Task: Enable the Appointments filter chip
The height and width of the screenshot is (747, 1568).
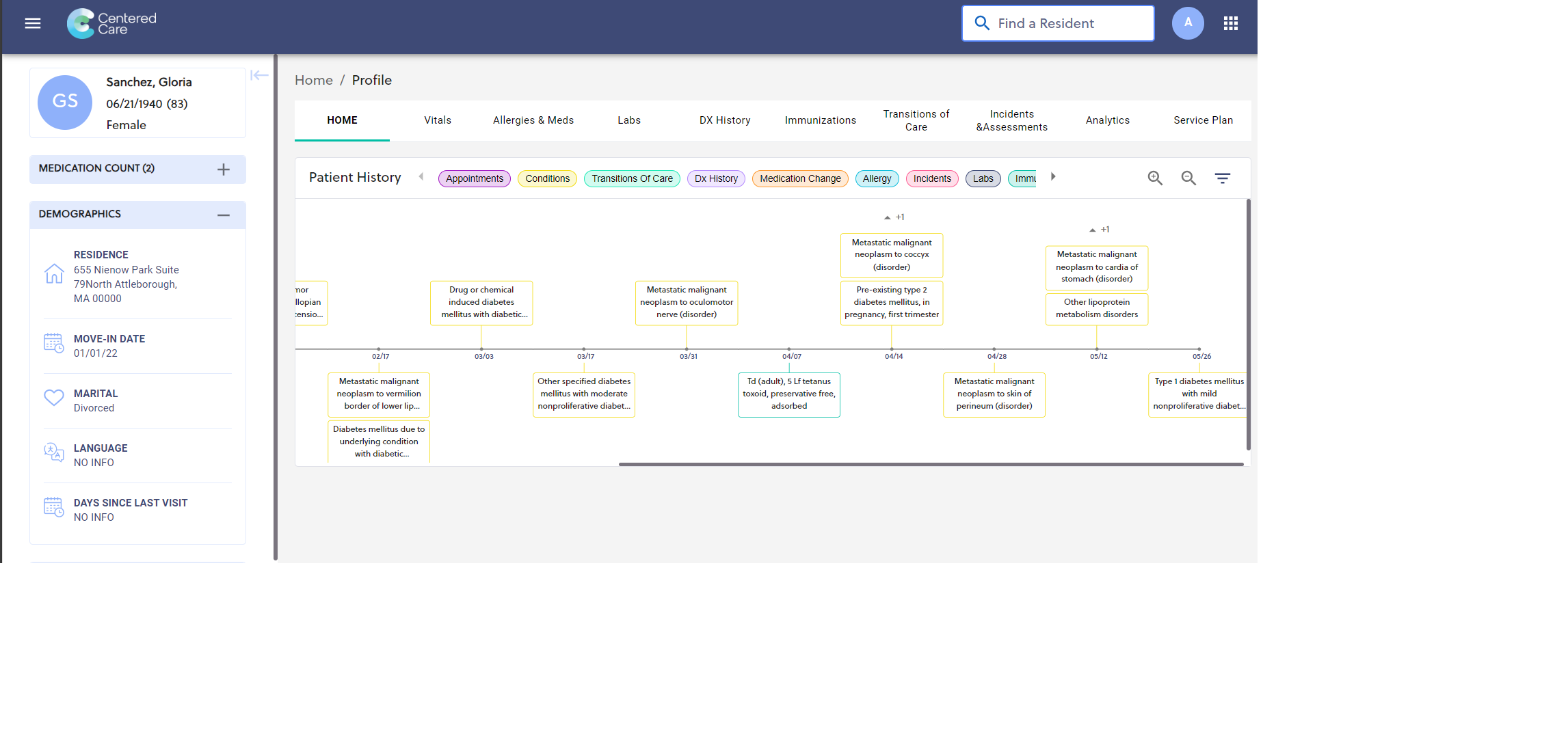Action: click(x=474, y=178)
